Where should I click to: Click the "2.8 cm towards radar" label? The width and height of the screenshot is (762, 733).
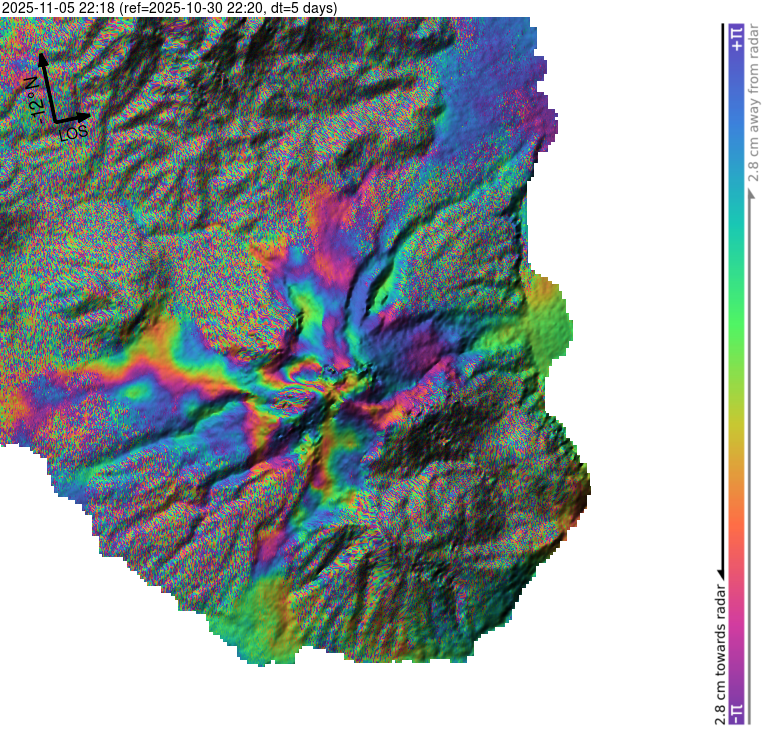click(720, 650)
